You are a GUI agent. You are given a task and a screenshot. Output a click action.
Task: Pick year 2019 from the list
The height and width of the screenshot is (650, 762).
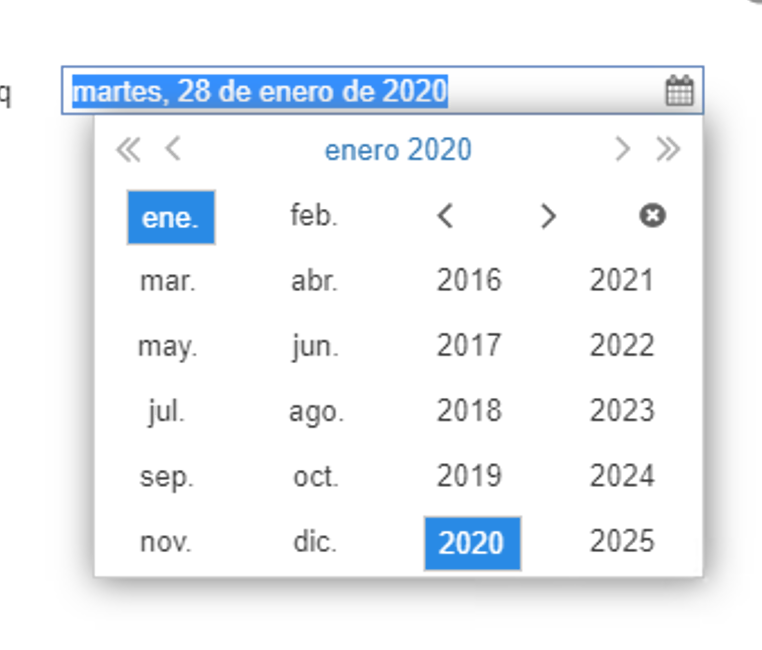tap(469, 476)
